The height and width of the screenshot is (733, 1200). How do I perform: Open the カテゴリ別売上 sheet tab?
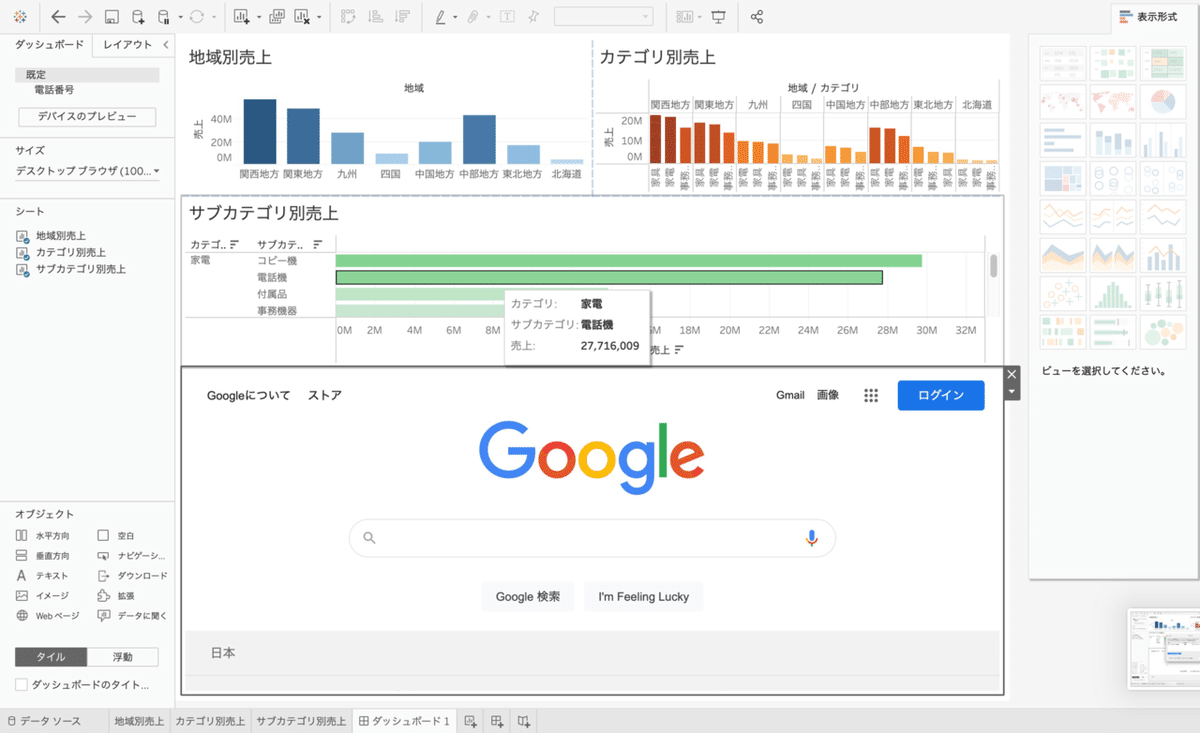210,721
